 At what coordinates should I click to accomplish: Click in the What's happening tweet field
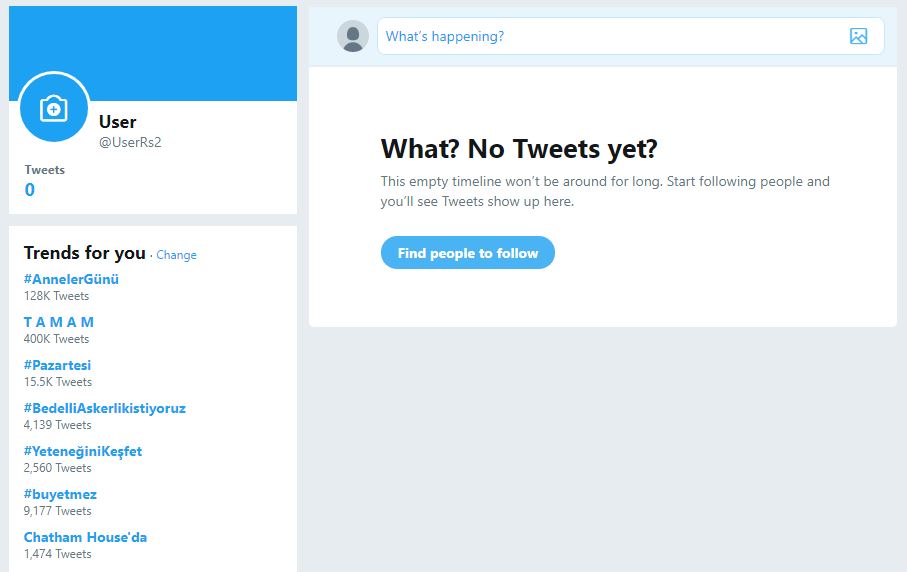[x=631, y=36]
